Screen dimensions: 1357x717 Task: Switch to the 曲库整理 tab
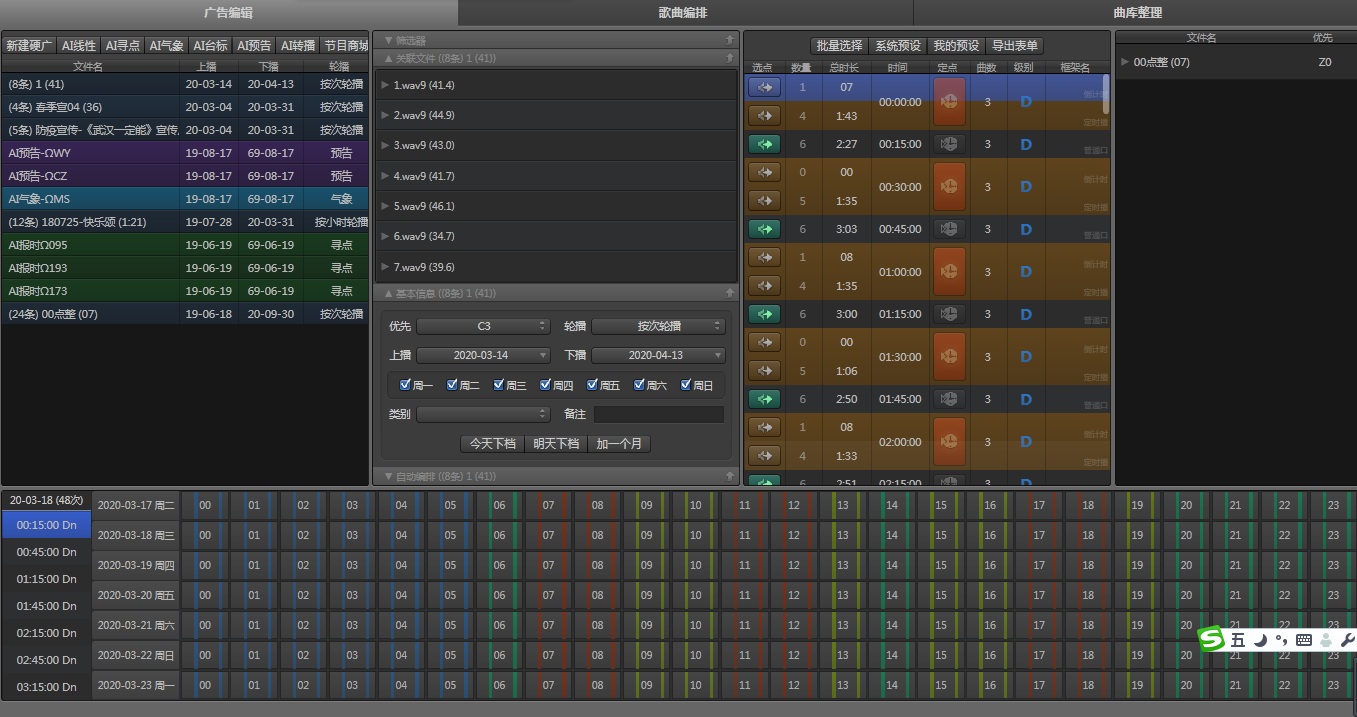pos(1137,13)
